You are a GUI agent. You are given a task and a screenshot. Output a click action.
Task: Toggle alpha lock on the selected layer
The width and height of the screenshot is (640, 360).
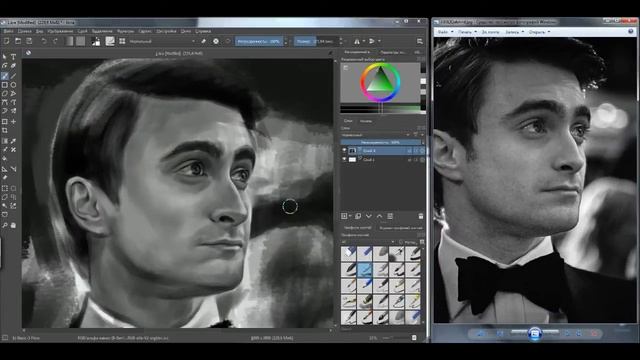(x=422, y=151)
